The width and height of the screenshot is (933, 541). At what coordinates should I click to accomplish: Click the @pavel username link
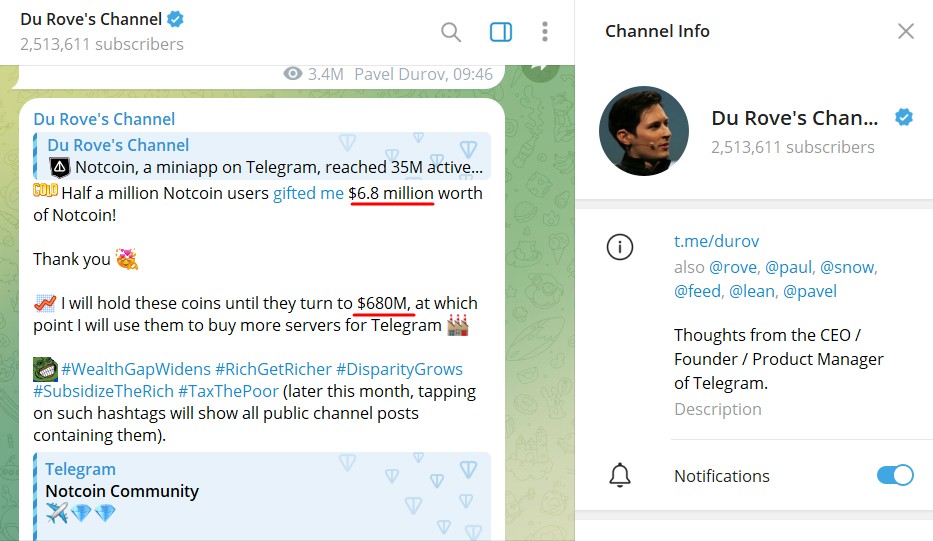pos(810,292)
